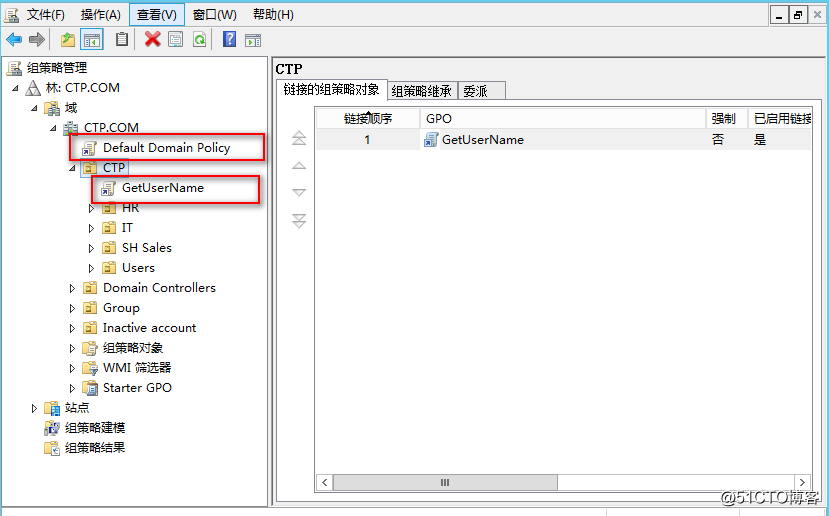Screen dimensions: 829x516
Task: Select the Domain Controllers node
Action: (159, 288)
